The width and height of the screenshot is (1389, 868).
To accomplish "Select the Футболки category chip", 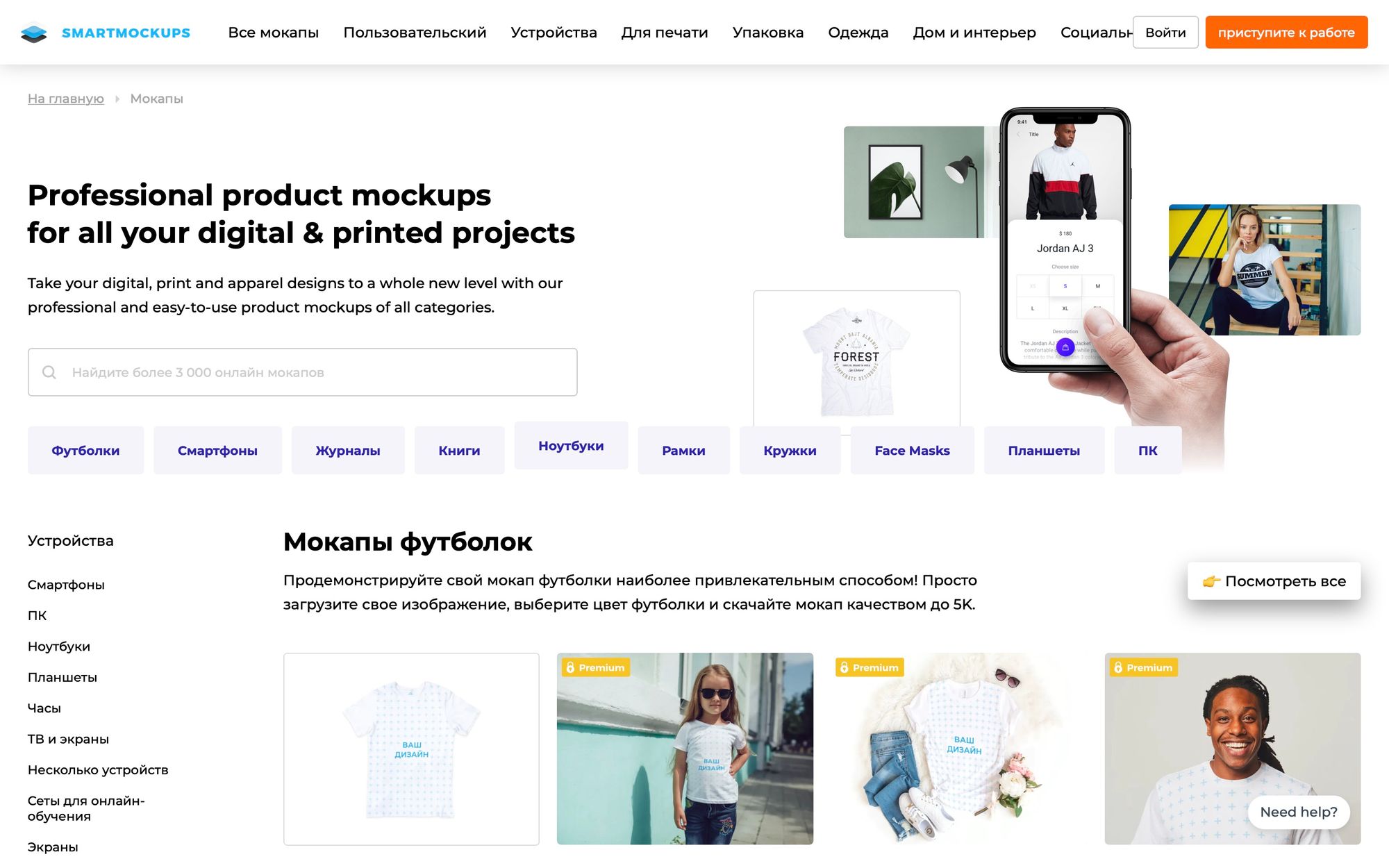I will (85, 451).
